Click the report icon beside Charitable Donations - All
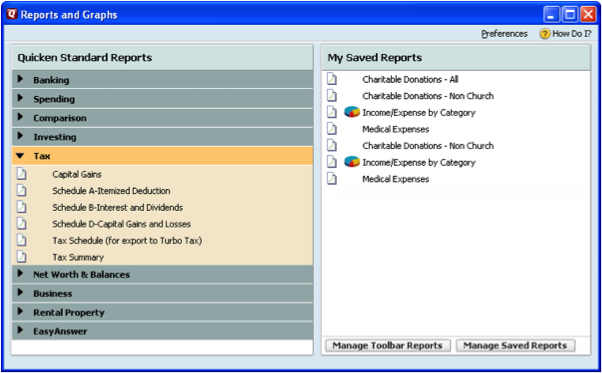Viewport: 602px width, 373px height. 332,79
